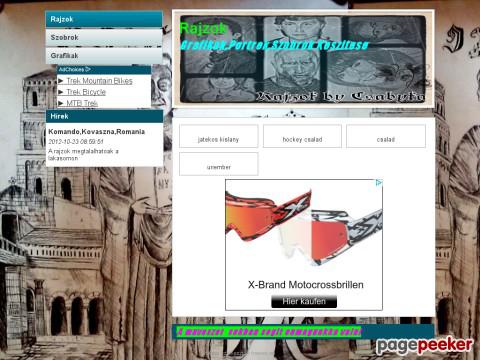Viewport: 480px width, 360px height.
Task: Click the Hier kaufen button
Action: tap(304, 301)
